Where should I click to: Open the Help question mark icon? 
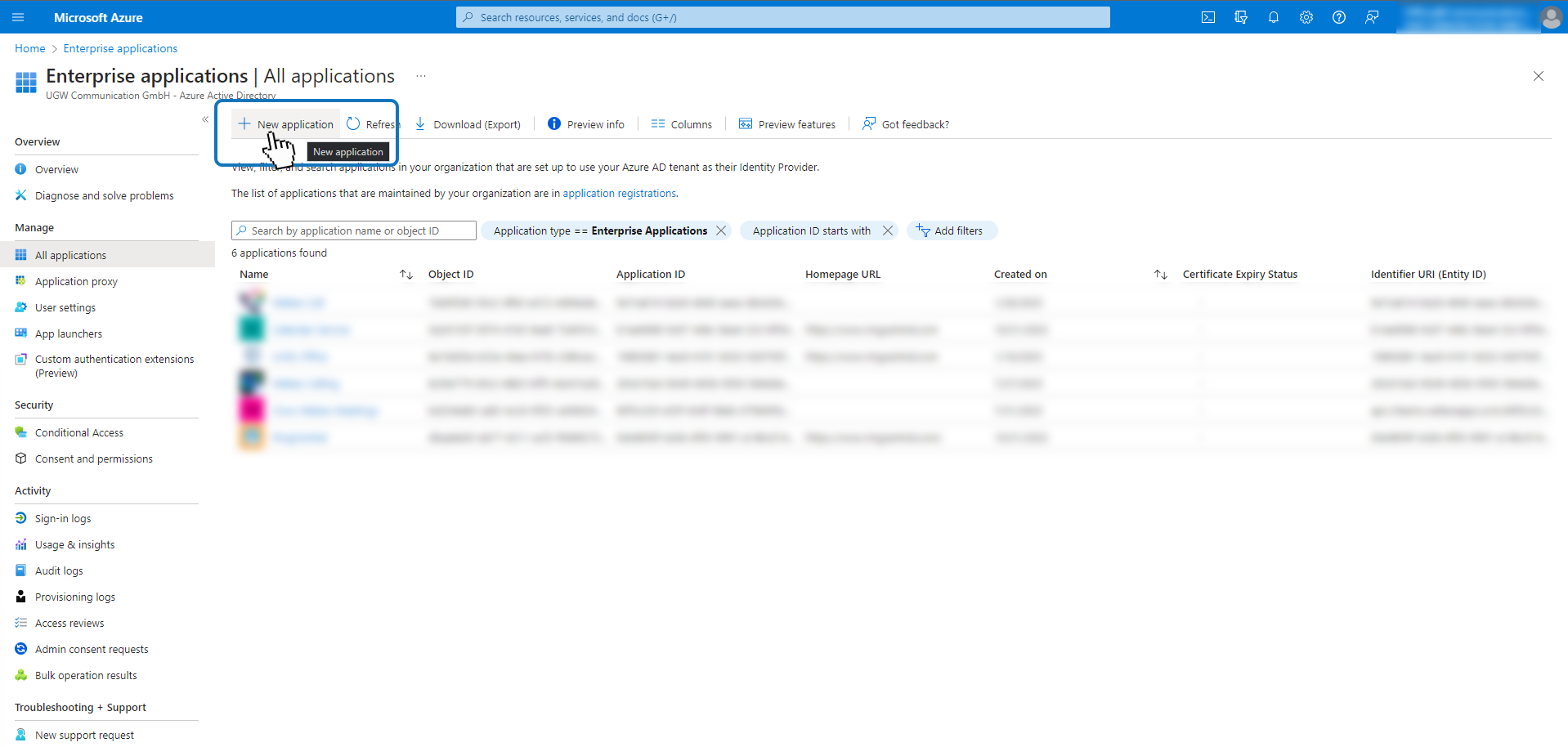(1339, 17)
